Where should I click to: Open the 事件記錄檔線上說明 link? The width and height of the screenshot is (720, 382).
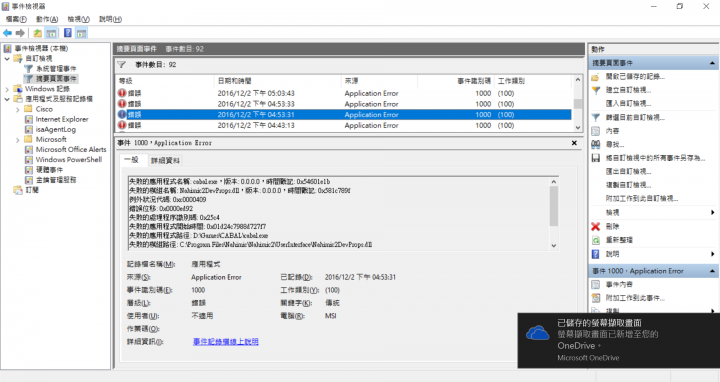pyautogui.click(x=225, y=342)
